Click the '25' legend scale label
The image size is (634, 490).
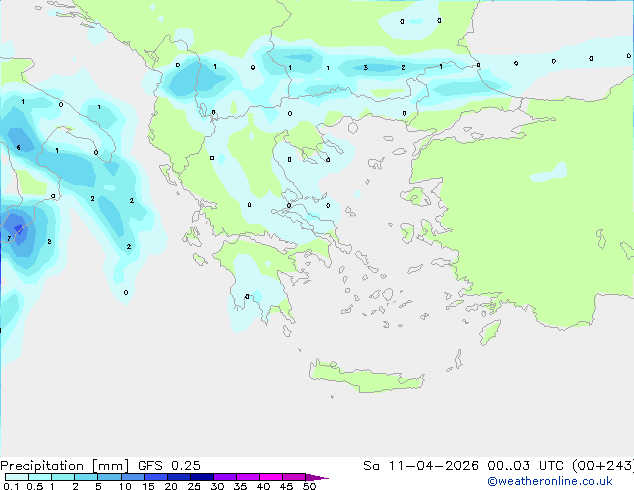194,486
